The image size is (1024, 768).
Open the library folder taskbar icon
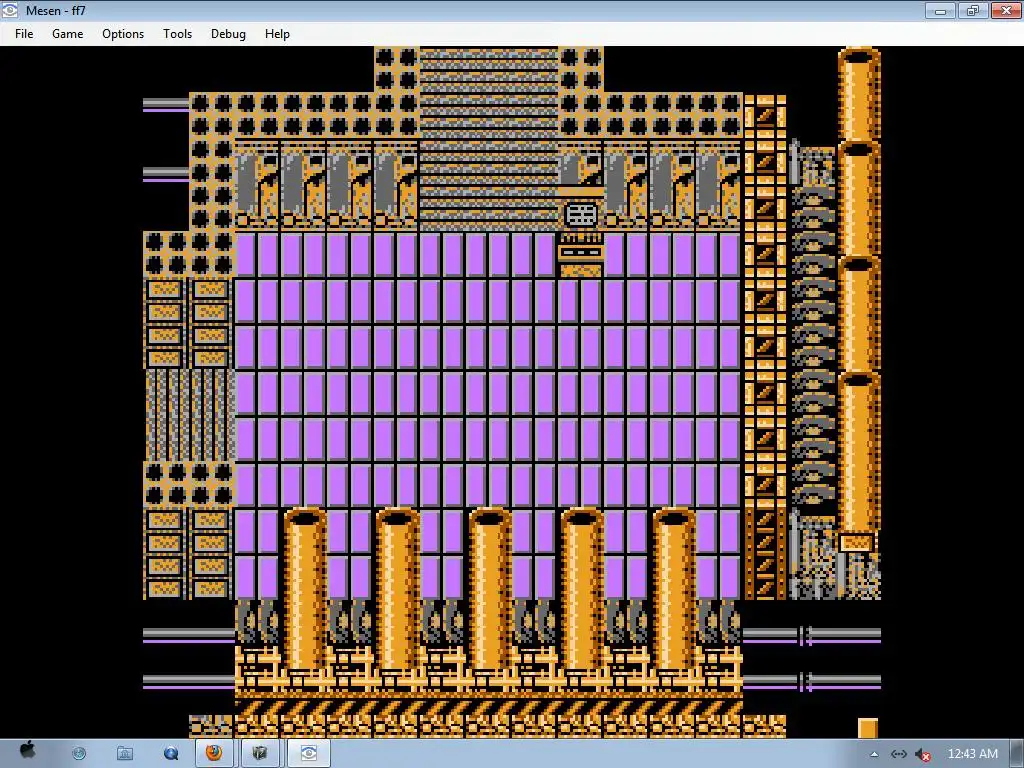coord(125,754)
